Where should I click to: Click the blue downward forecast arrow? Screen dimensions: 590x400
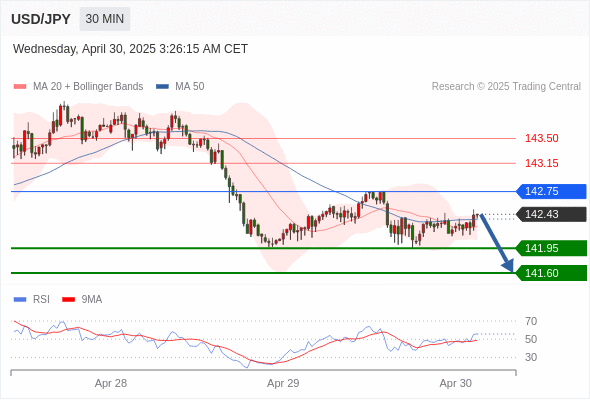click(497, 243)
